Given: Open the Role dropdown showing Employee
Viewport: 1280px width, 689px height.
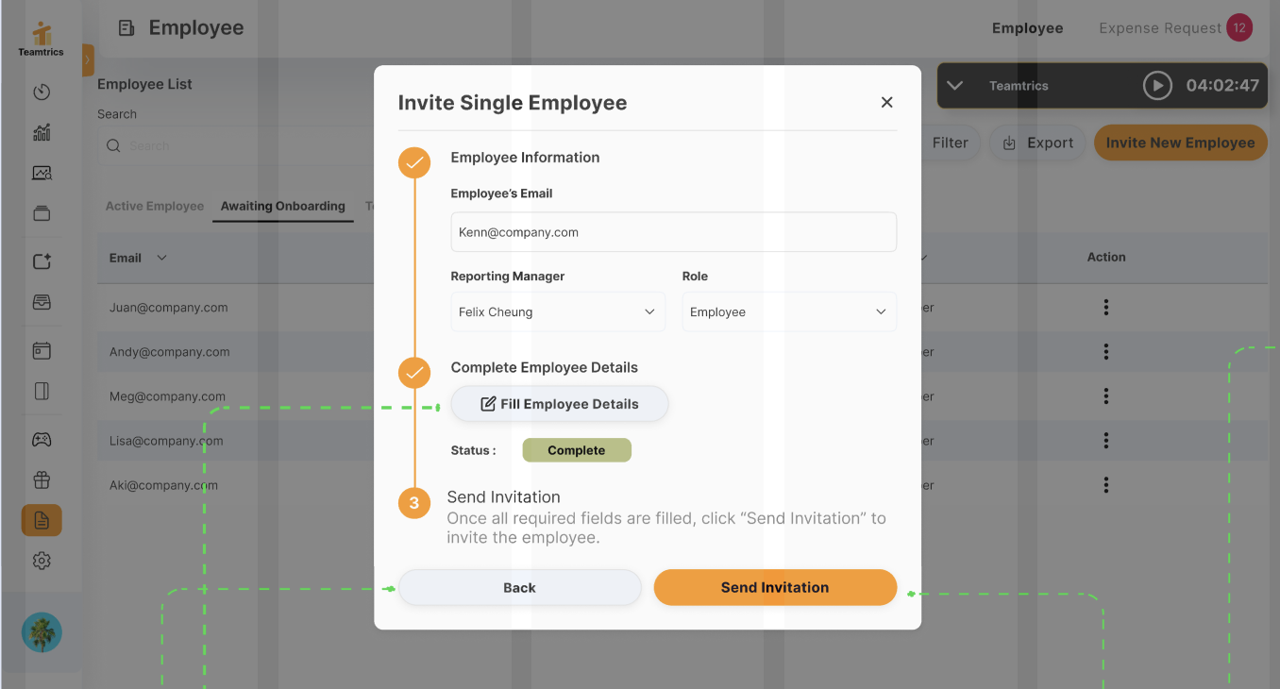Looking at the screenshot, I should coord(788,311).
